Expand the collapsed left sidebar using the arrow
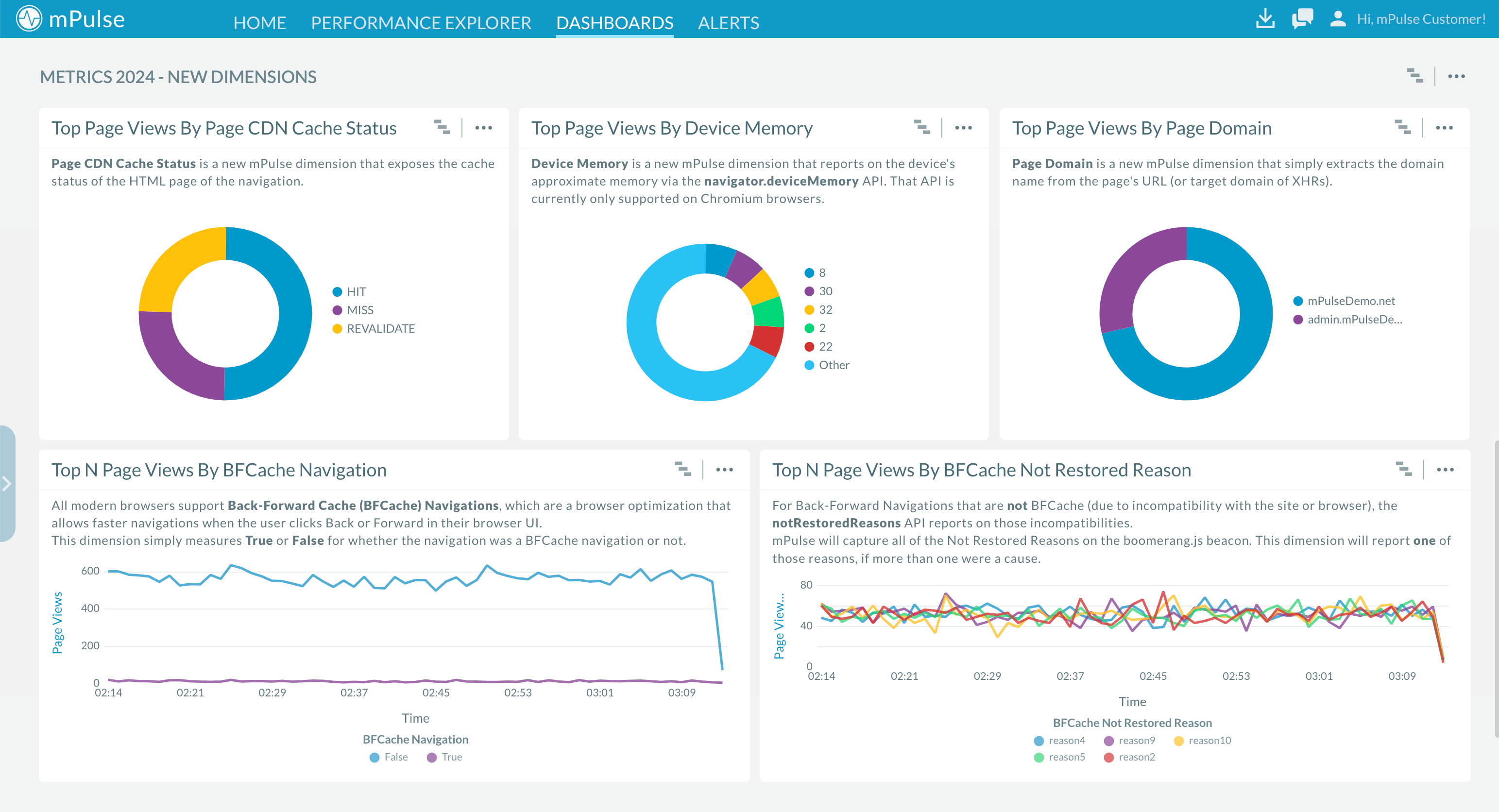Viewport: 1499px width, 812px height. 6,483
